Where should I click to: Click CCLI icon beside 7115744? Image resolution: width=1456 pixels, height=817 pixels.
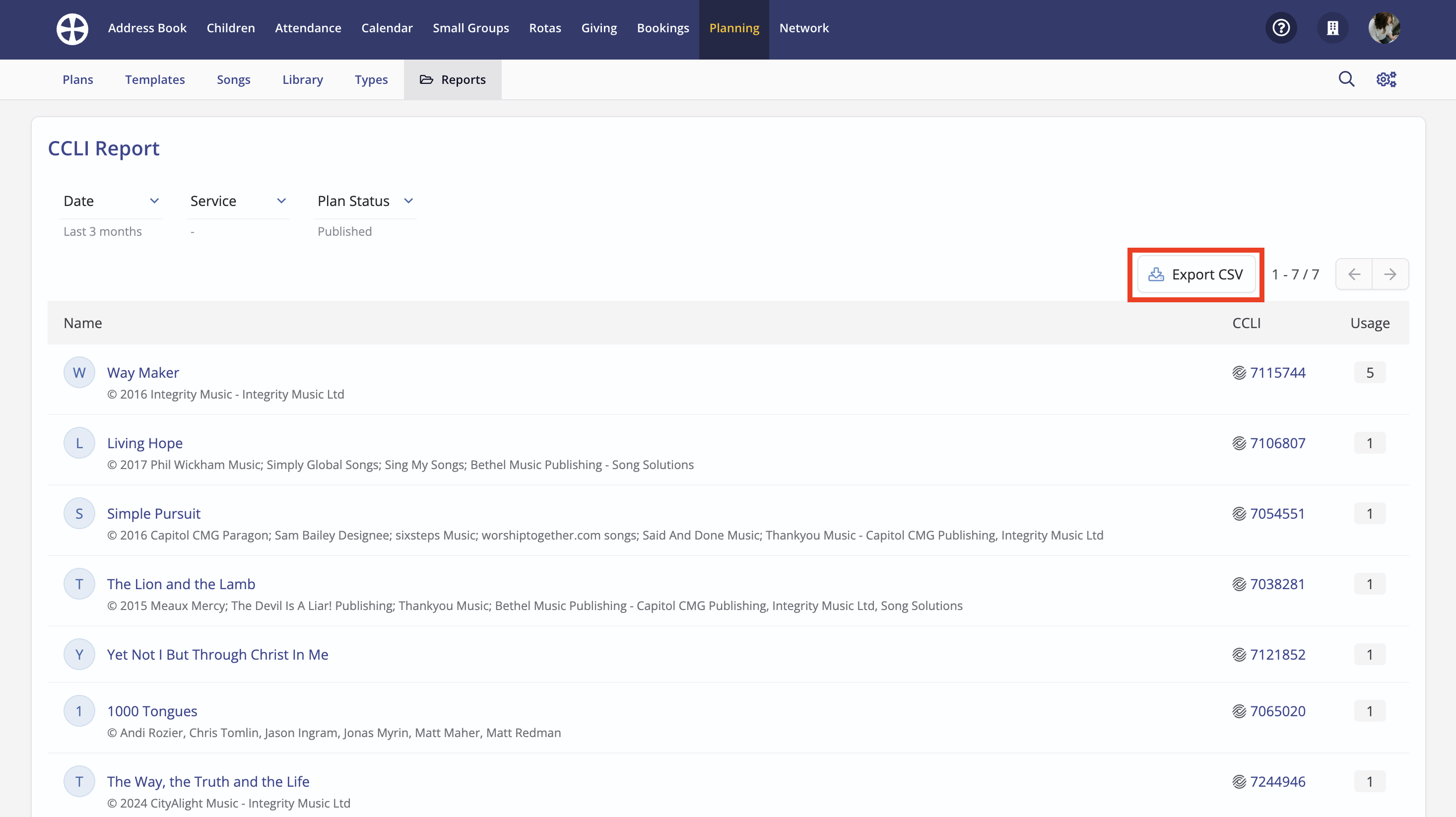(1239, 373)
